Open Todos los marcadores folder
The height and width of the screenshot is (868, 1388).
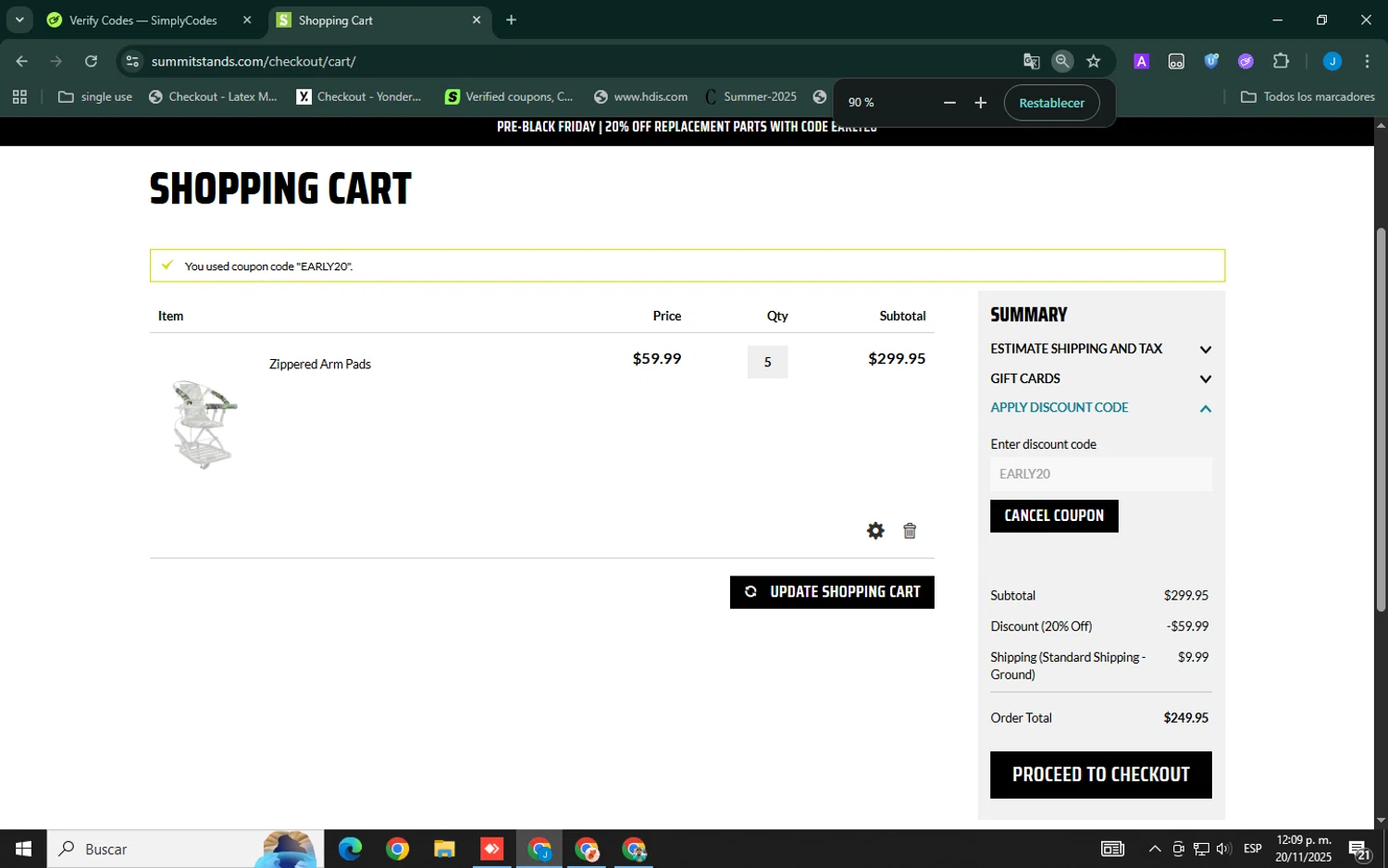pyautogui.click(x=1307, y=96)
